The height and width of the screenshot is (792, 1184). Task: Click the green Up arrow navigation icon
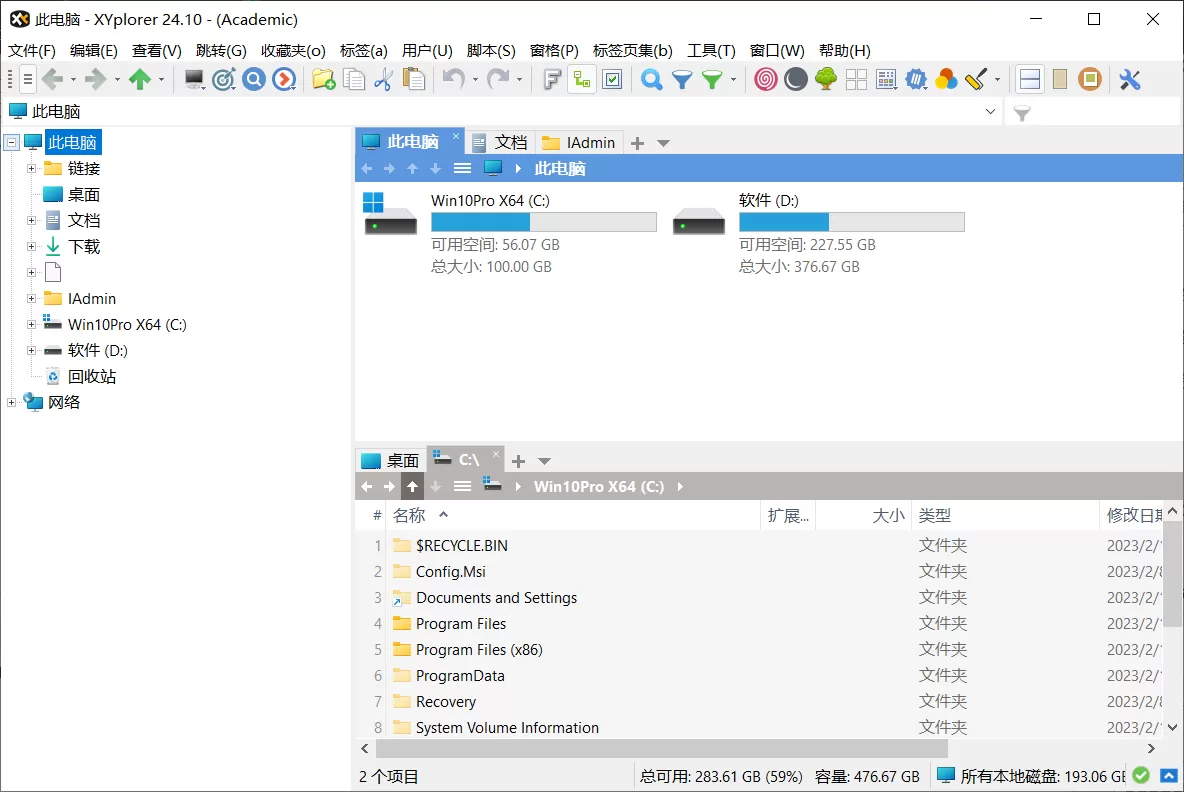[141, 79]
